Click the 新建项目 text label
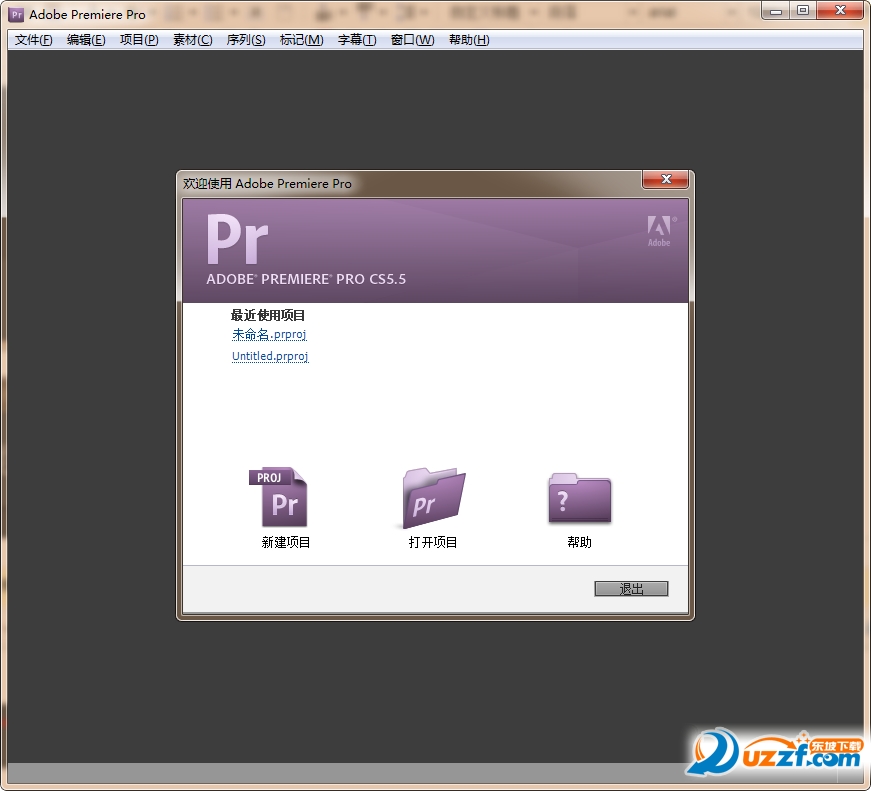The width and height of the screenshot is (871, 791). click(286, 542)
